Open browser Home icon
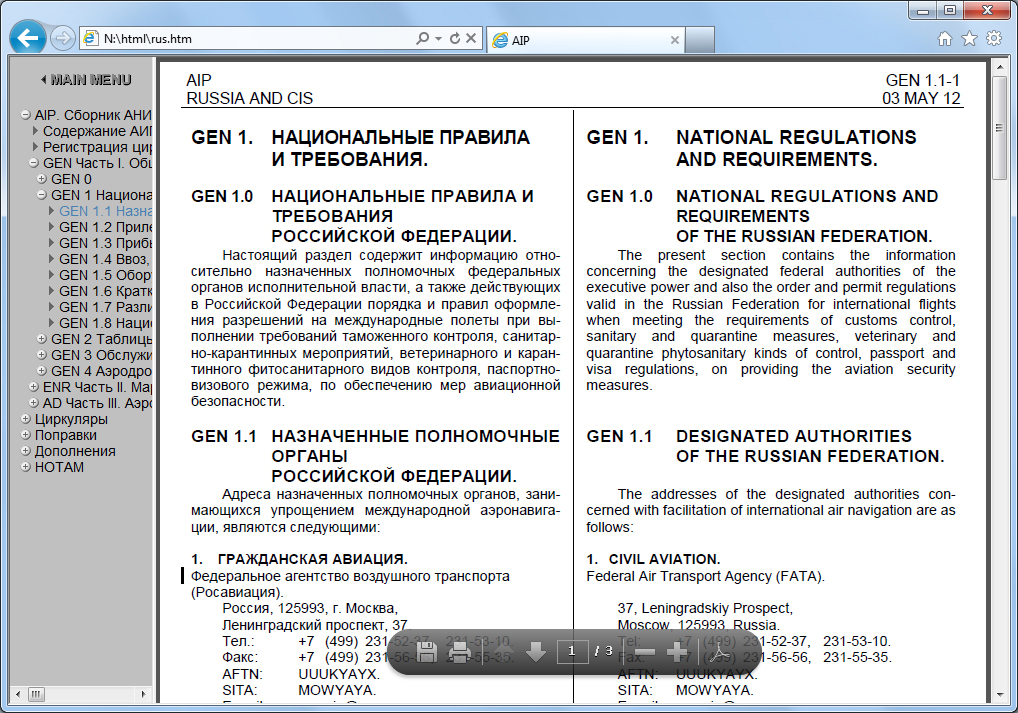The image size is (1018, 713). [x=945, y=39]
